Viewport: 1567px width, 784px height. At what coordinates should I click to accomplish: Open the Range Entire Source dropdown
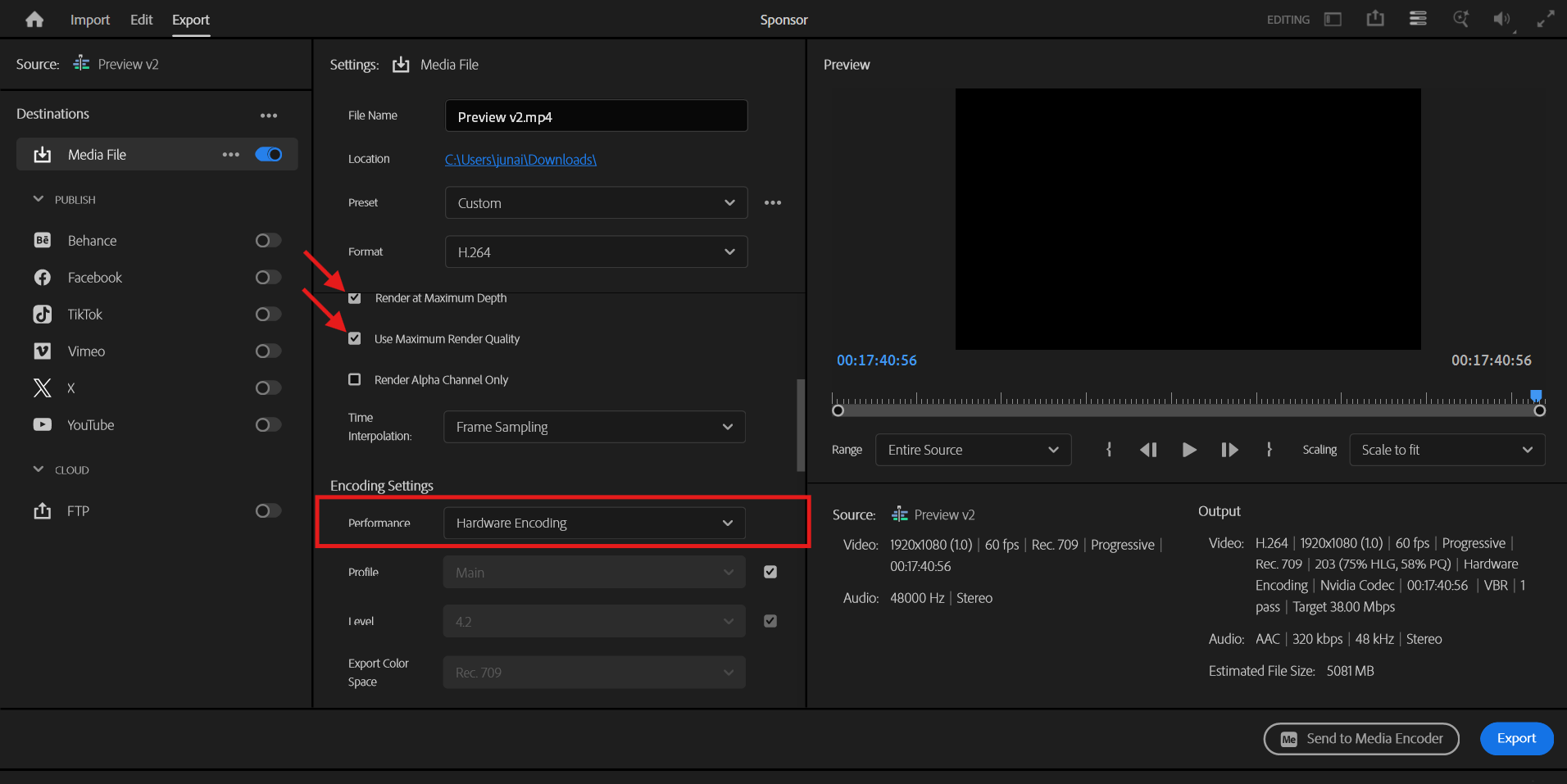click(x=973, y=450)
